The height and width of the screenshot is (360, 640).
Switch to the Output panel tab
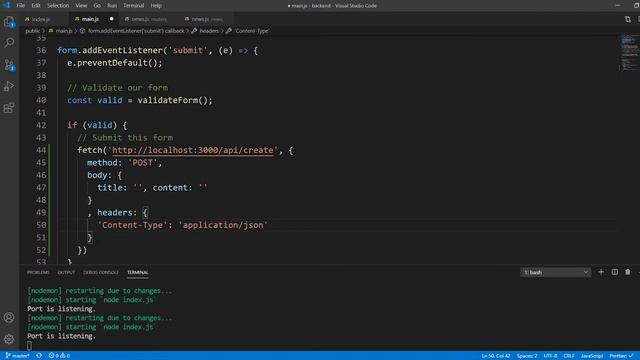click(66, 272)
